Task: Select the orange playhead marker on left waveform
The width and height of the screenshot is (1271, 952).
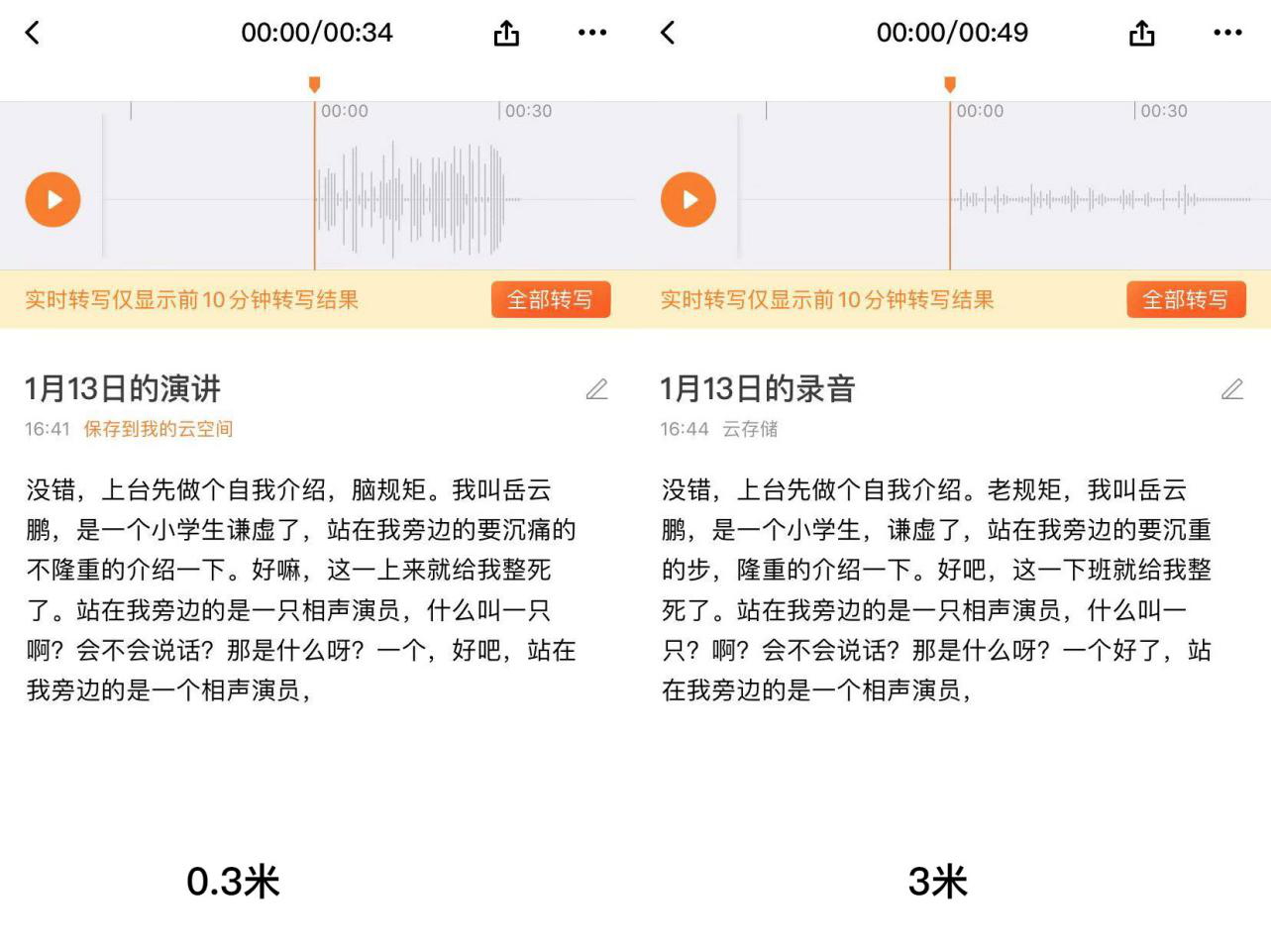Action: click(314, 84)
